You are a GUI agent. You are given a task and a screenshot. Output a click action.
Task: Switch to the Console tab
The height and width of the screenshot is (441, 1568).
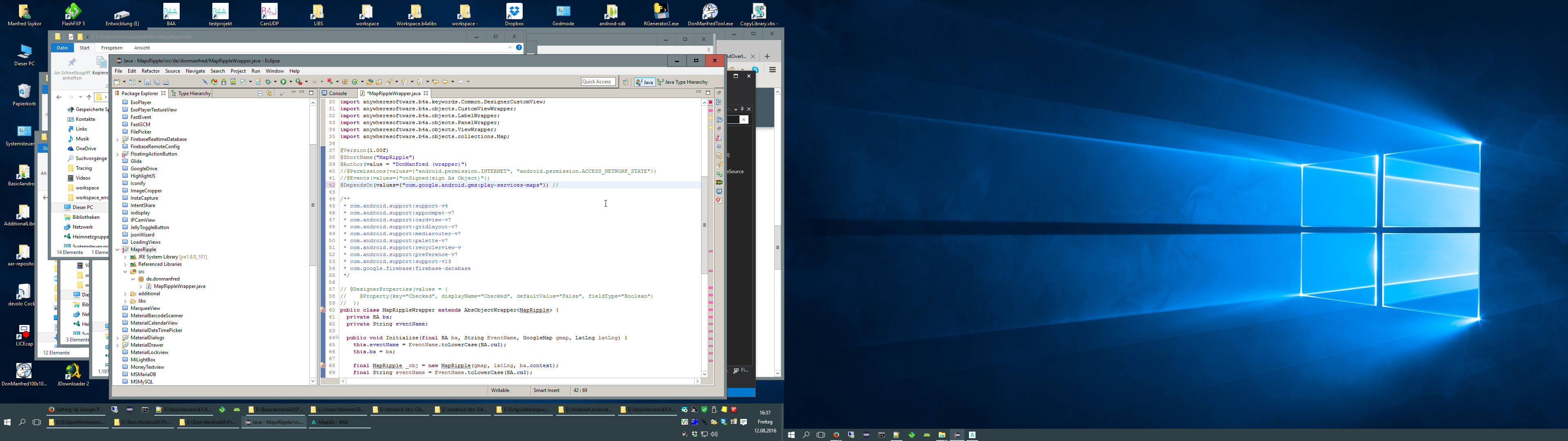point(338,93)
